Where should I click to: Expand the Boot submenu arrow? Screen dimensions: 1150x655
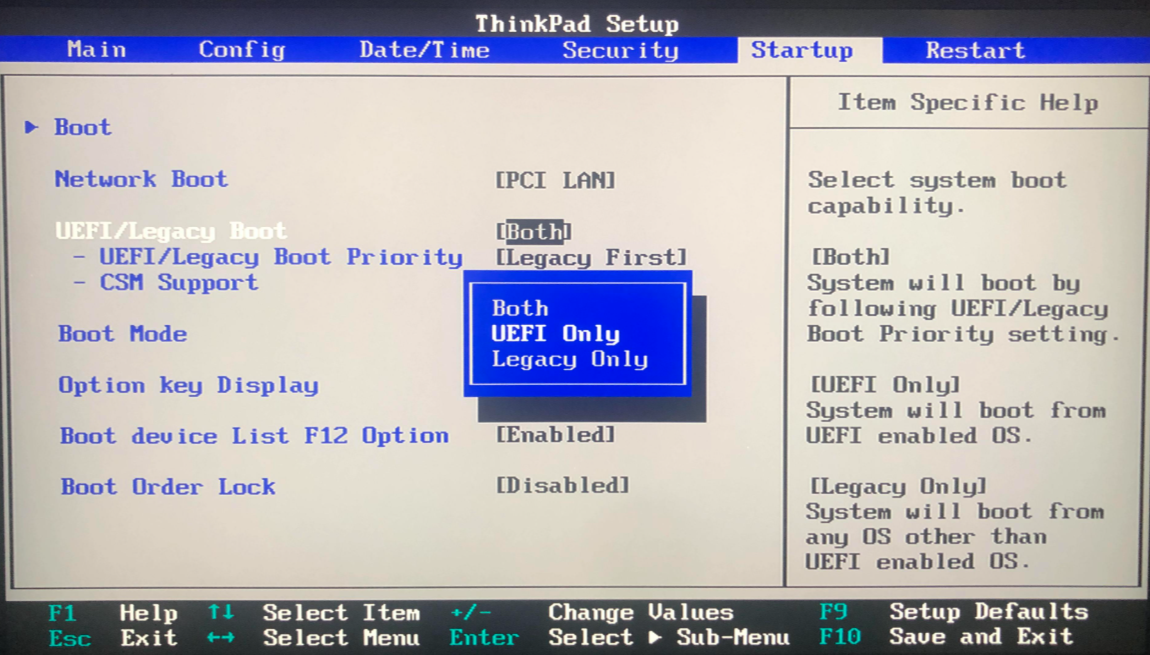pos(31,127)
